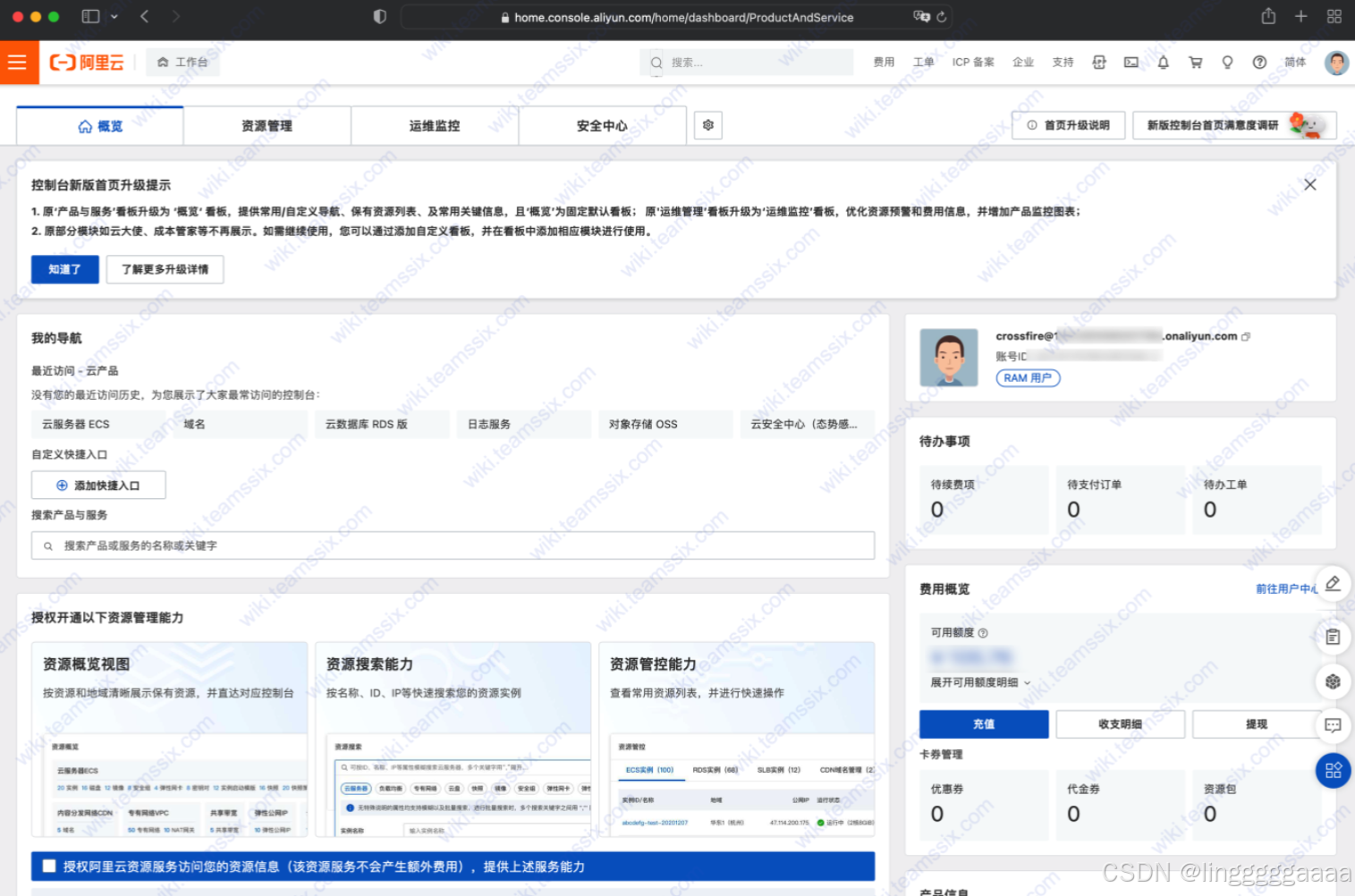Open the 企业 menu
Image resolution: width=1355 pixels, height=896 pixels.
(1023, 63)
